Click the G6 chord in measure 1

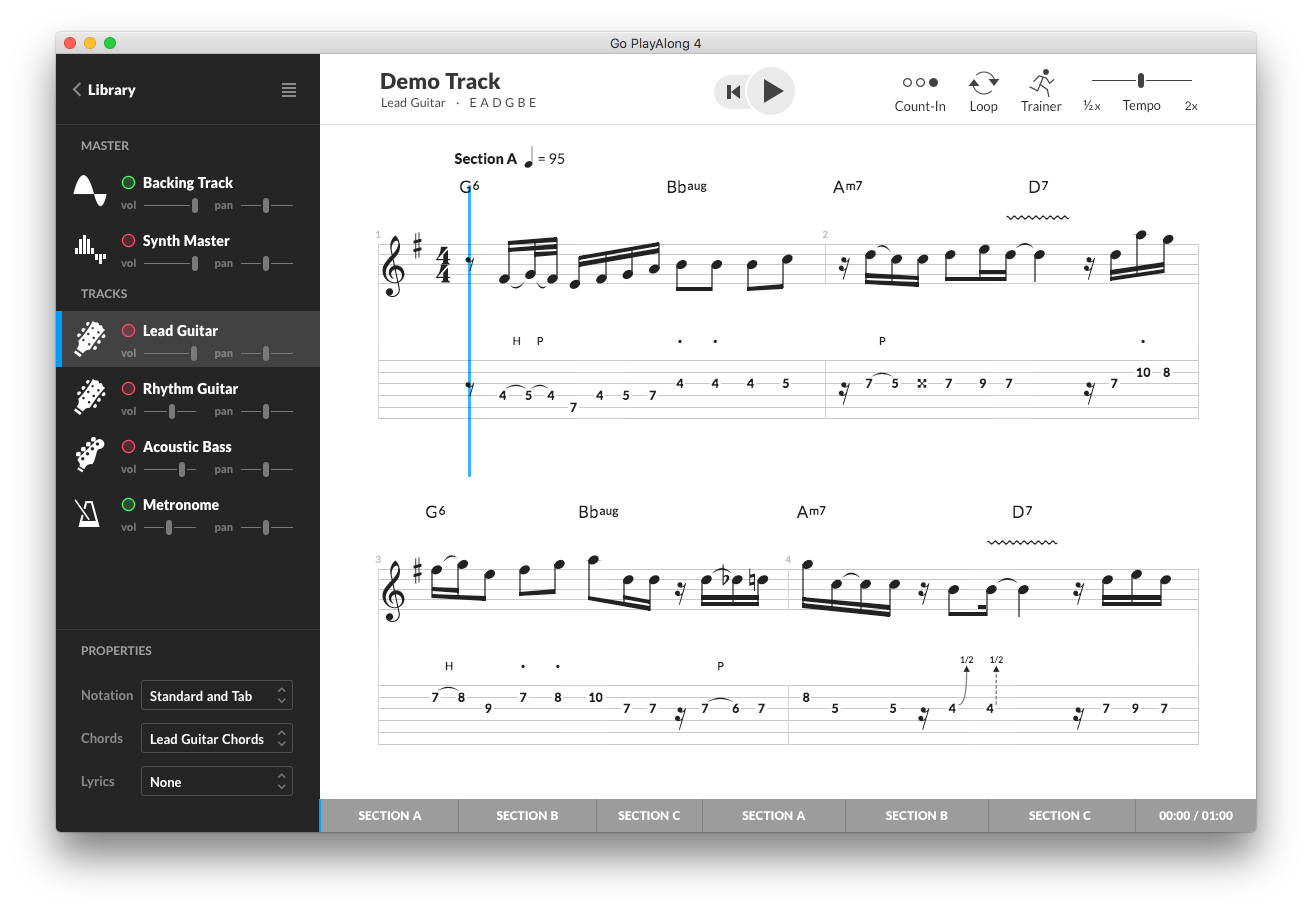[x=469, y=187]
